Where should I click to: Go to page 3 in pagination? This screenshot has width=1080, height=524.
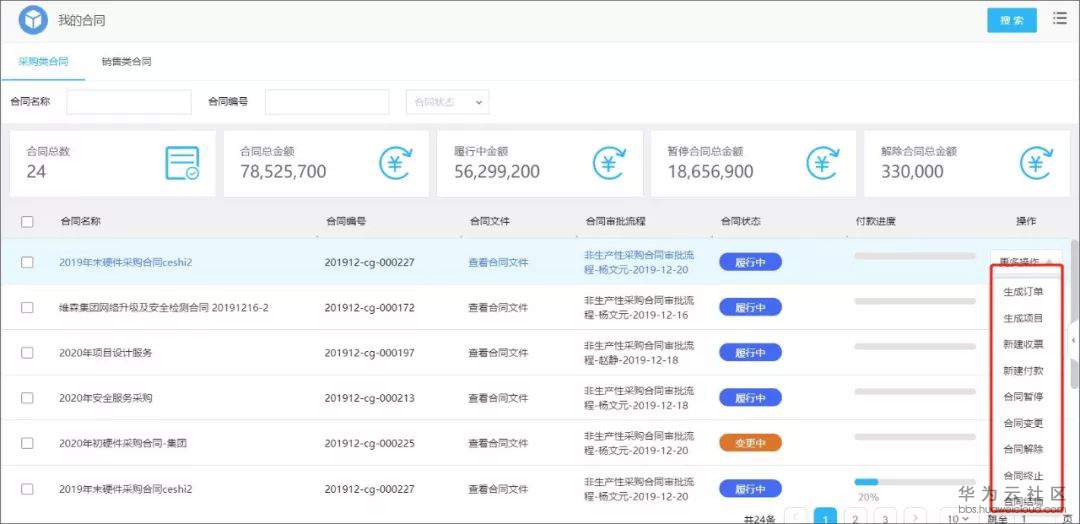tap(884, 517)
